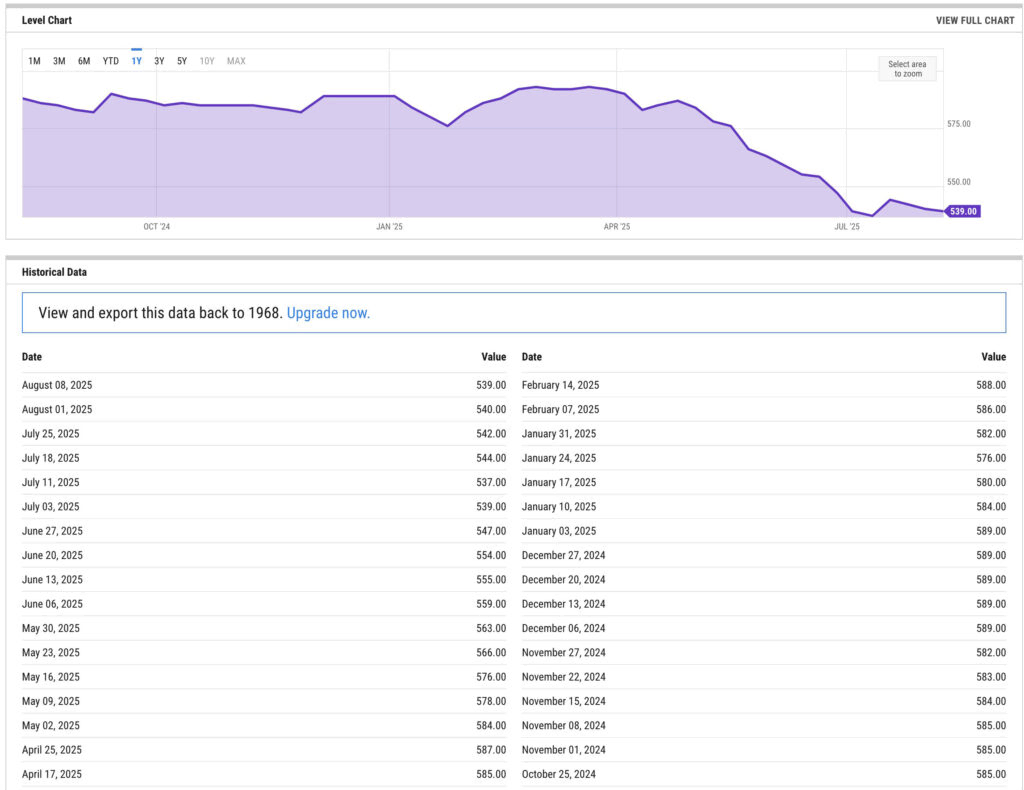Screen dimensions: 1024x790
Task: Click the 540.00 value for August 01
Action: coord(491,409)
